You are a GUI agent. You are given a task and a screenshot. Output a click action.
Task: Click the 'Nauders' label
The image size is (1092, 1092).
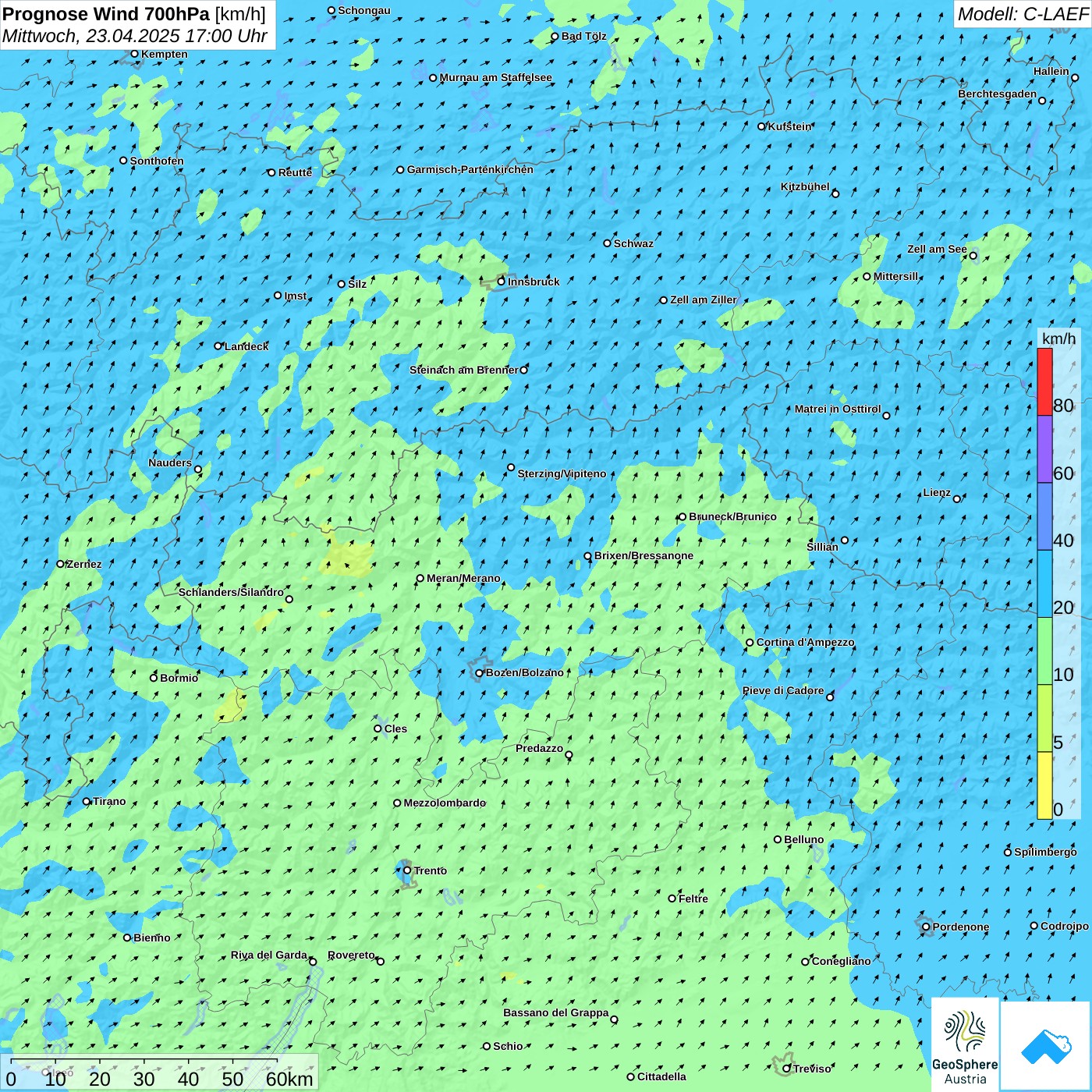pos(170,463)
